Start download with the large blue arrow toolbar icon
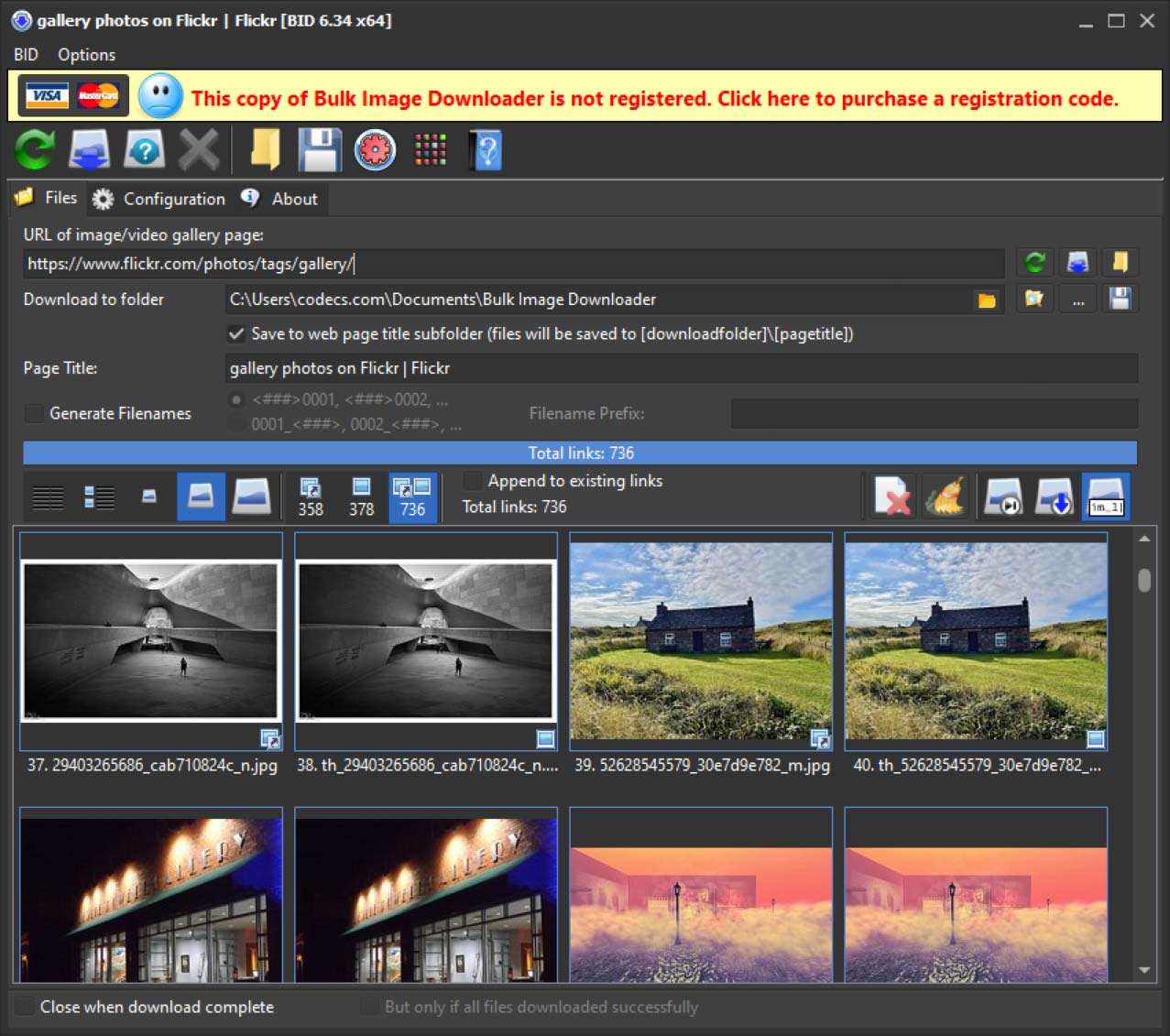The height and width of the screenshot is (1036, 1170). 90,149
